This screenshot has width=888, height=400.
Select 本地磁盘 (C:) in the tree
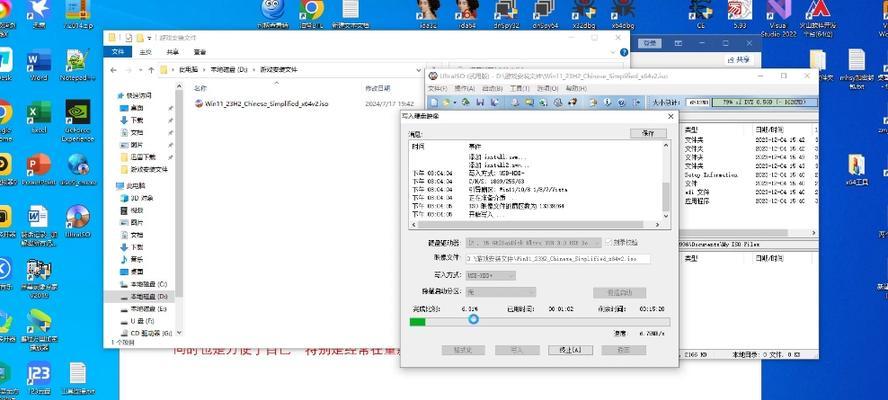tap(143, 284)
